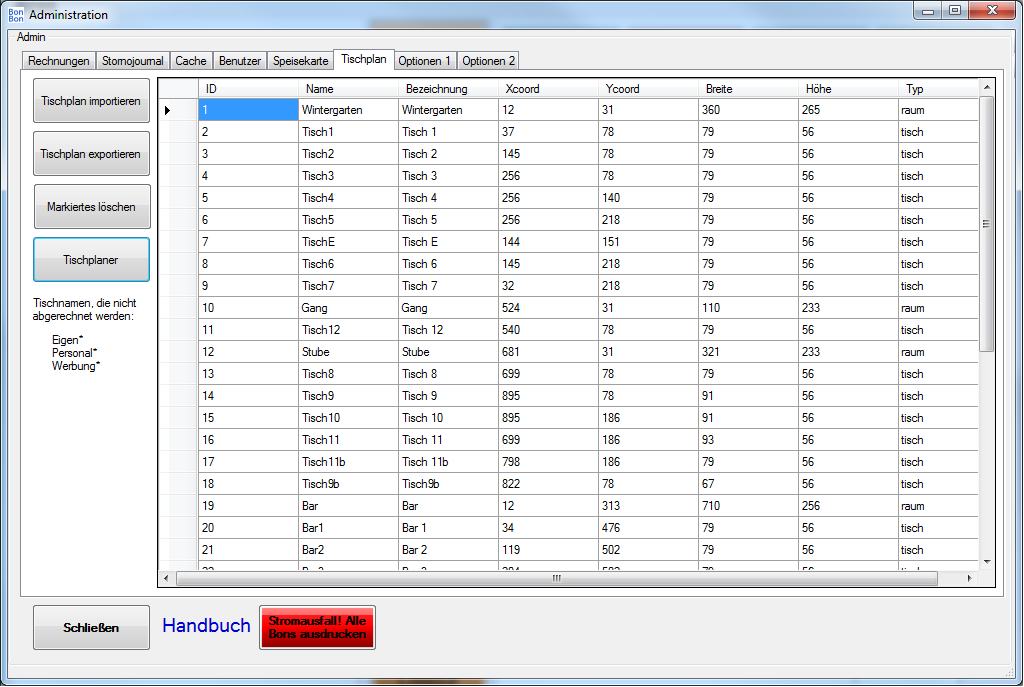Switch to the Rechnungen tab
The image size is (1024, 687).
(59, 61)
